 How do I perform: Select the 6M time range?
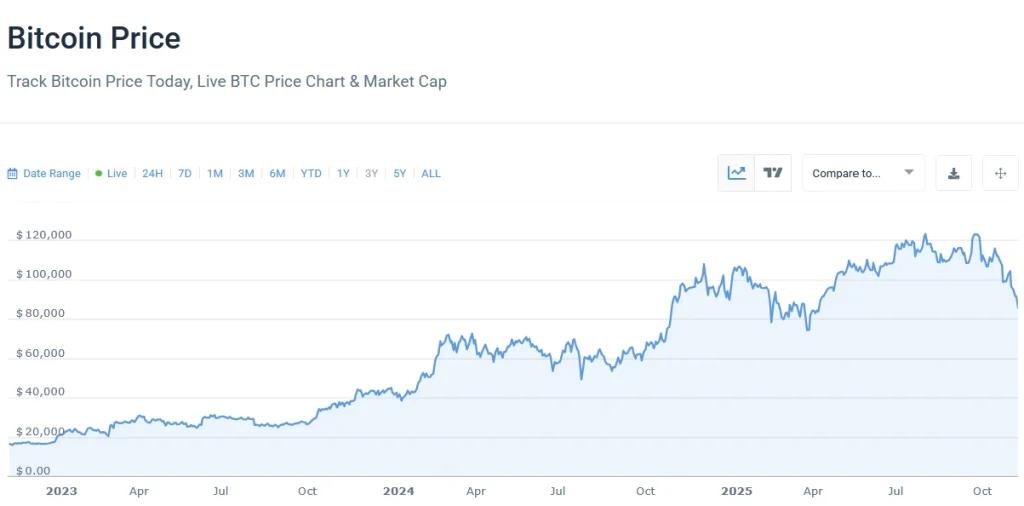pos(277,174)
